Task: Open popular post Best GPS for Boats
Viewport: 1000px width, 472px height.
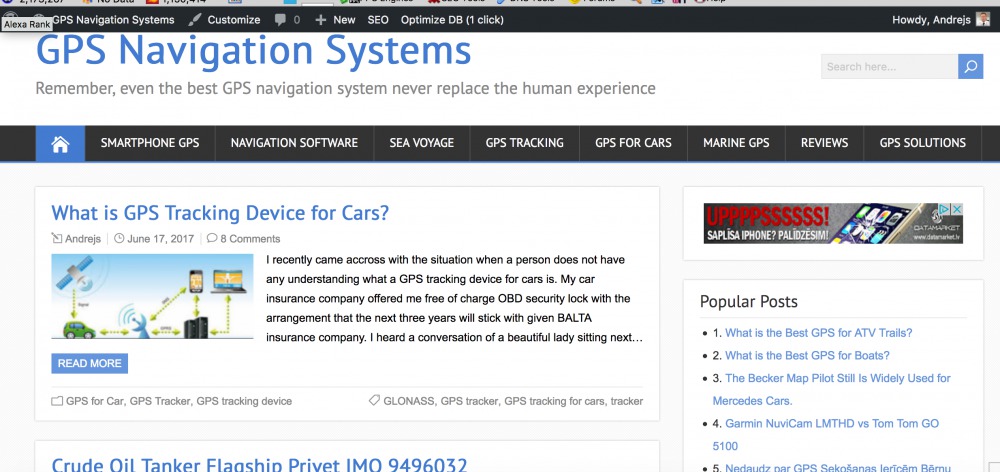Action: pos(807,356)
